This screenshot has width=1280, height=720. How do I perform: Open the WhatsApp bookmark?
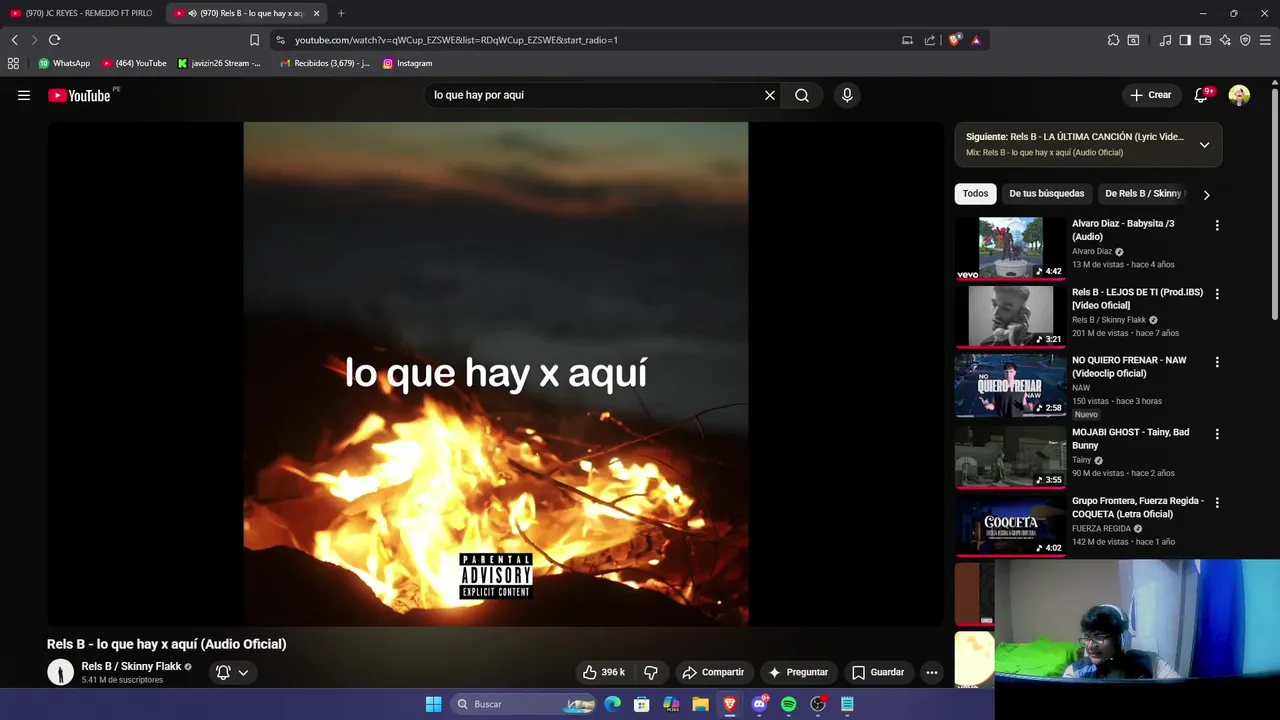(64, 63)
